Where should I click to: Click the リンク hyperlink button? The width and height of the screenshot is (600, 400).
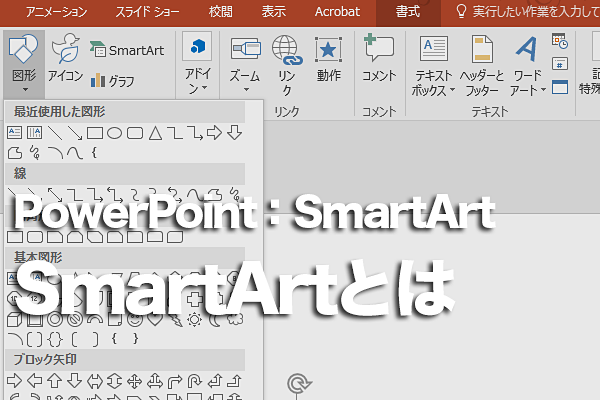(x=287, y=65)
